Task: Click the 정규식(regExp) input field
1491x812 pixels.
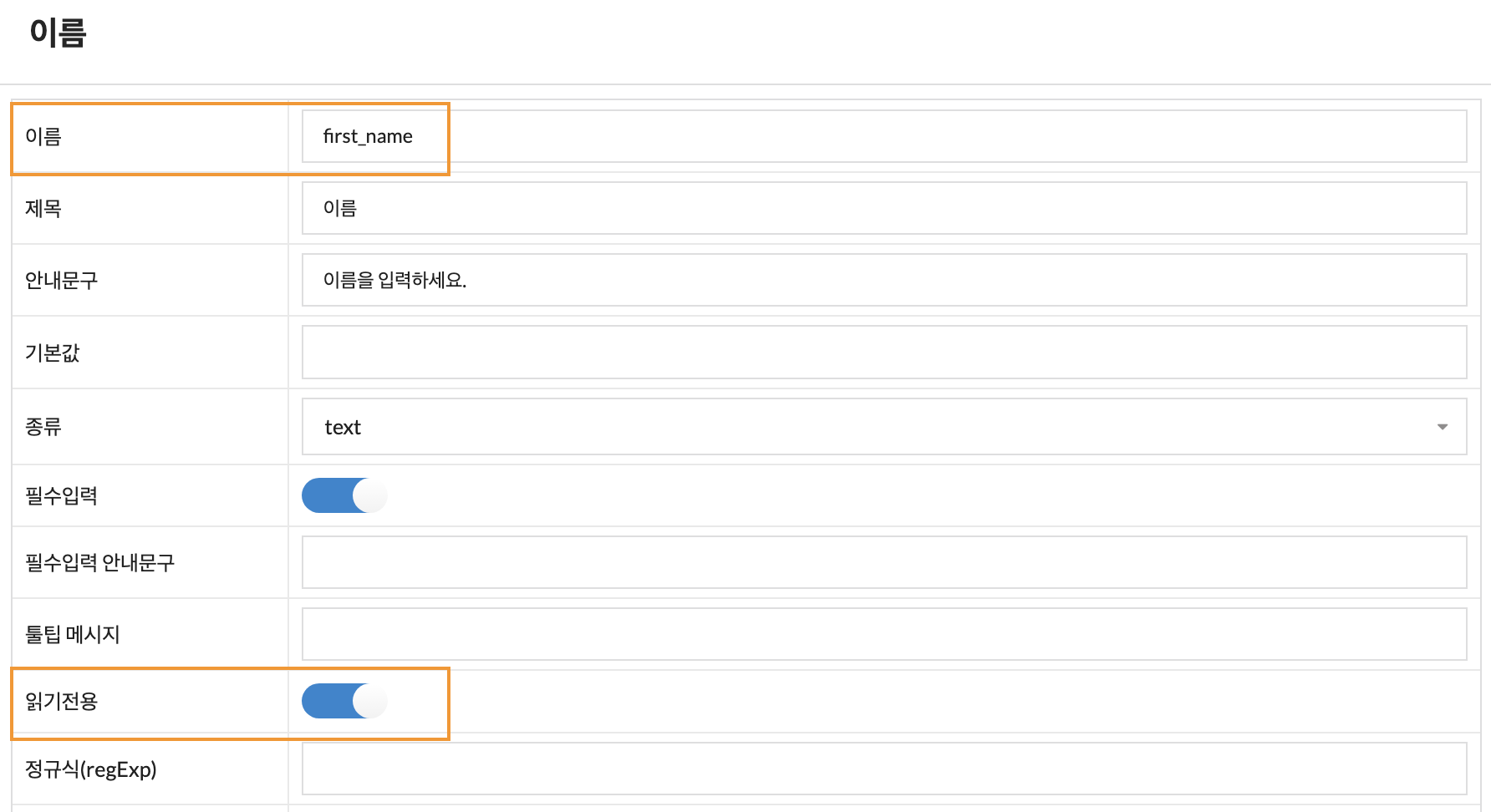Action: pyautogui.click(x=884, y=769)
